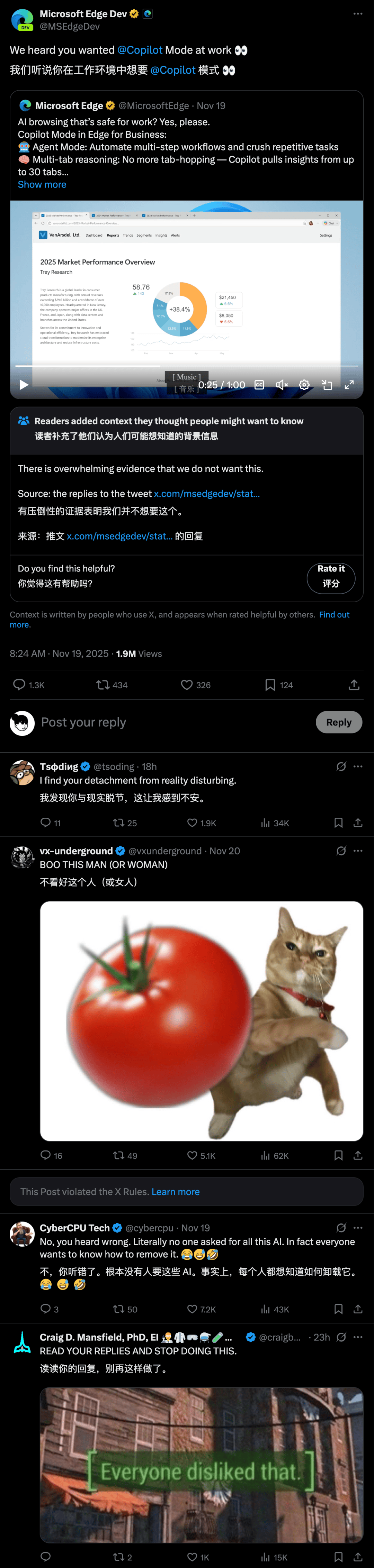Share the main post
This screenshot has width=374, height=1568.
[x=354, y=685]
